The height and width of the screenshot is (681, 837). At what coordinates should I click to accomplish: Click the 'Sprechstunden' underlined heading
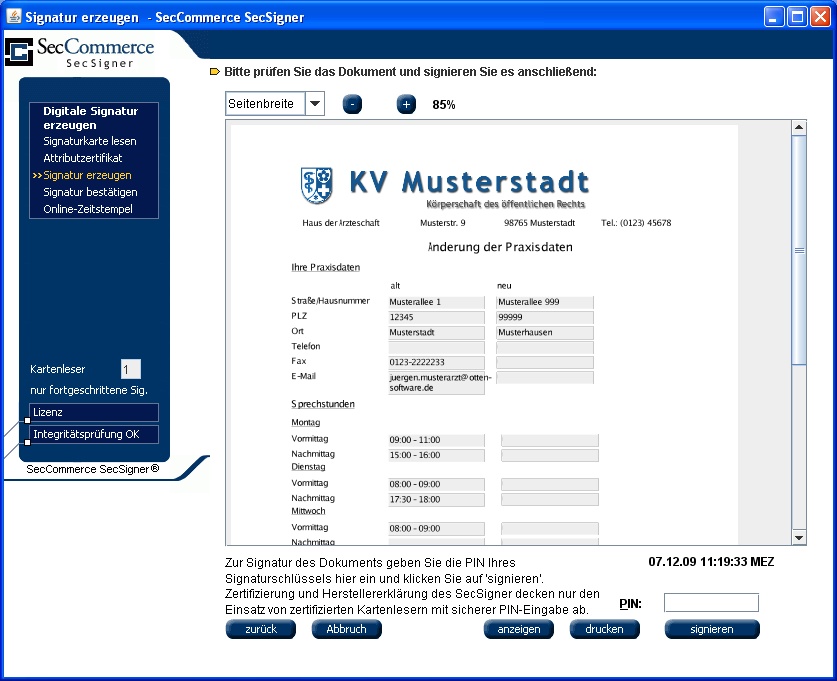point(323,404)
